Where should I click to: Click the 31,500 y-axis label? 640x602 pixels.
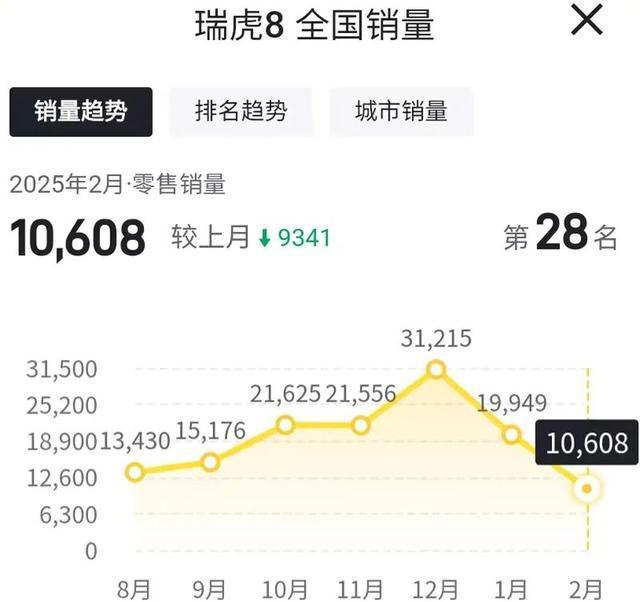[62, 369]
